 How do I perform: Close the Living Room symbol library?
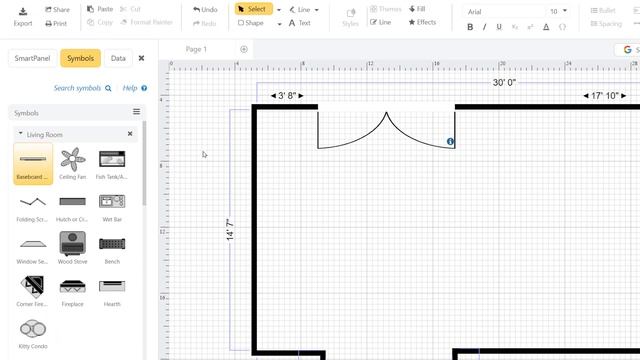(130, 133)
